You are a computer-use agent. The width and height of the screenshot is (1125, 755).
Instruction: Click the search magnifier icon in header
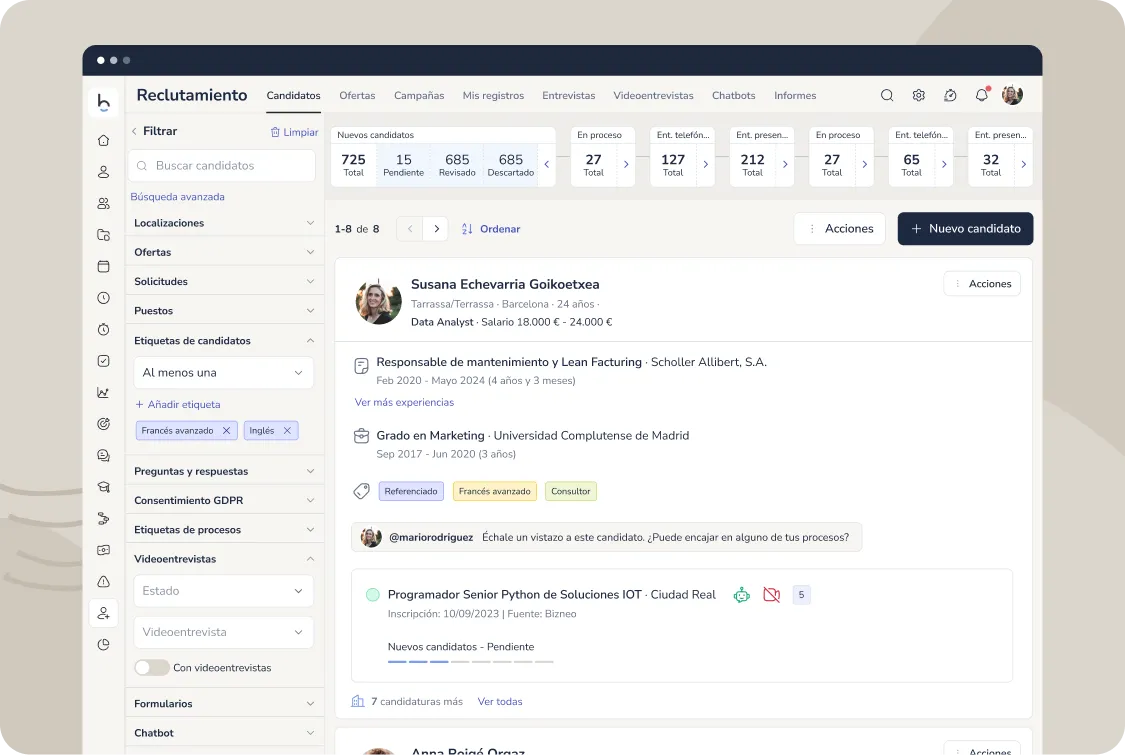point(887,96)
